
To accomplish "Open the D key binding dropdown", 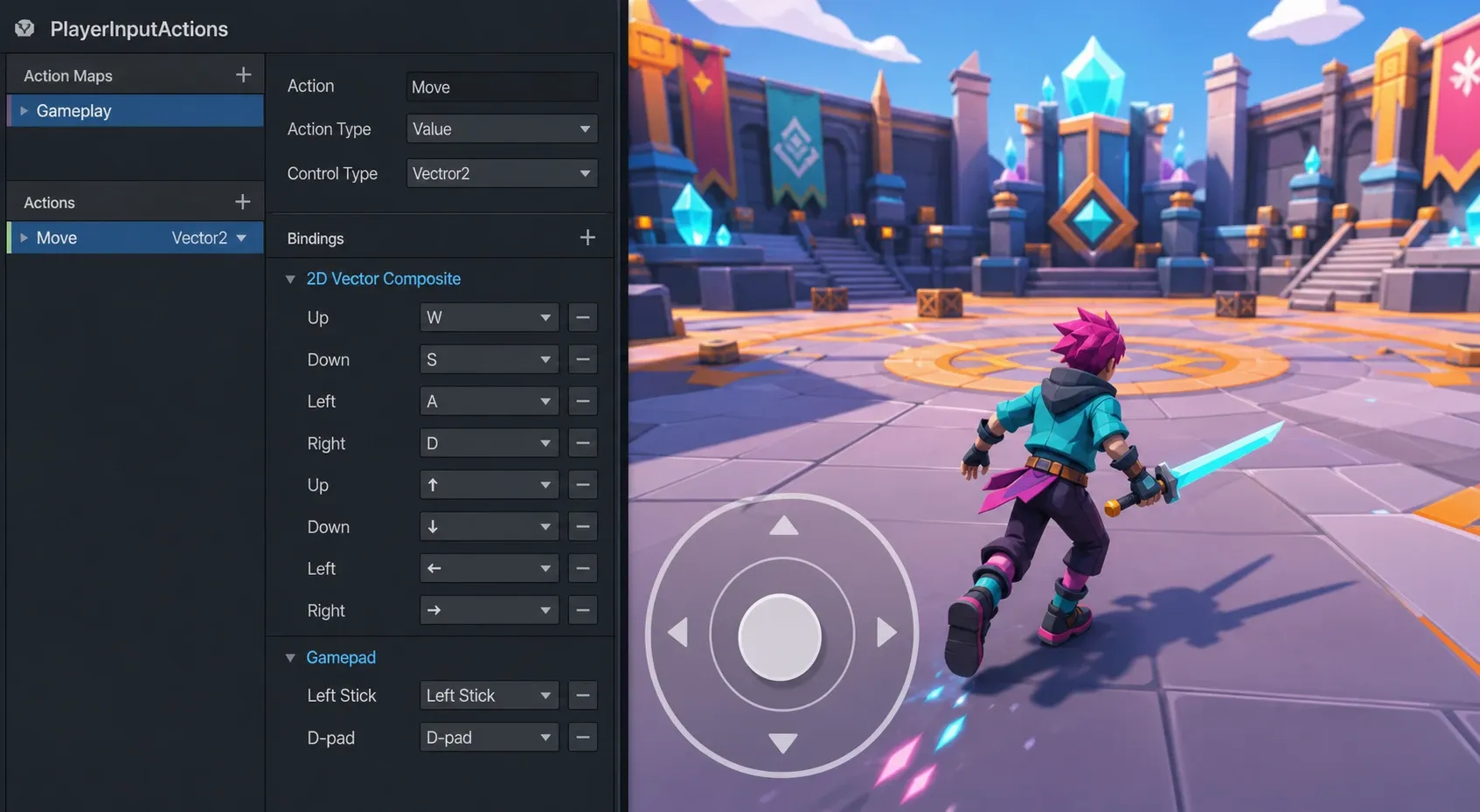I will [489, 443].
